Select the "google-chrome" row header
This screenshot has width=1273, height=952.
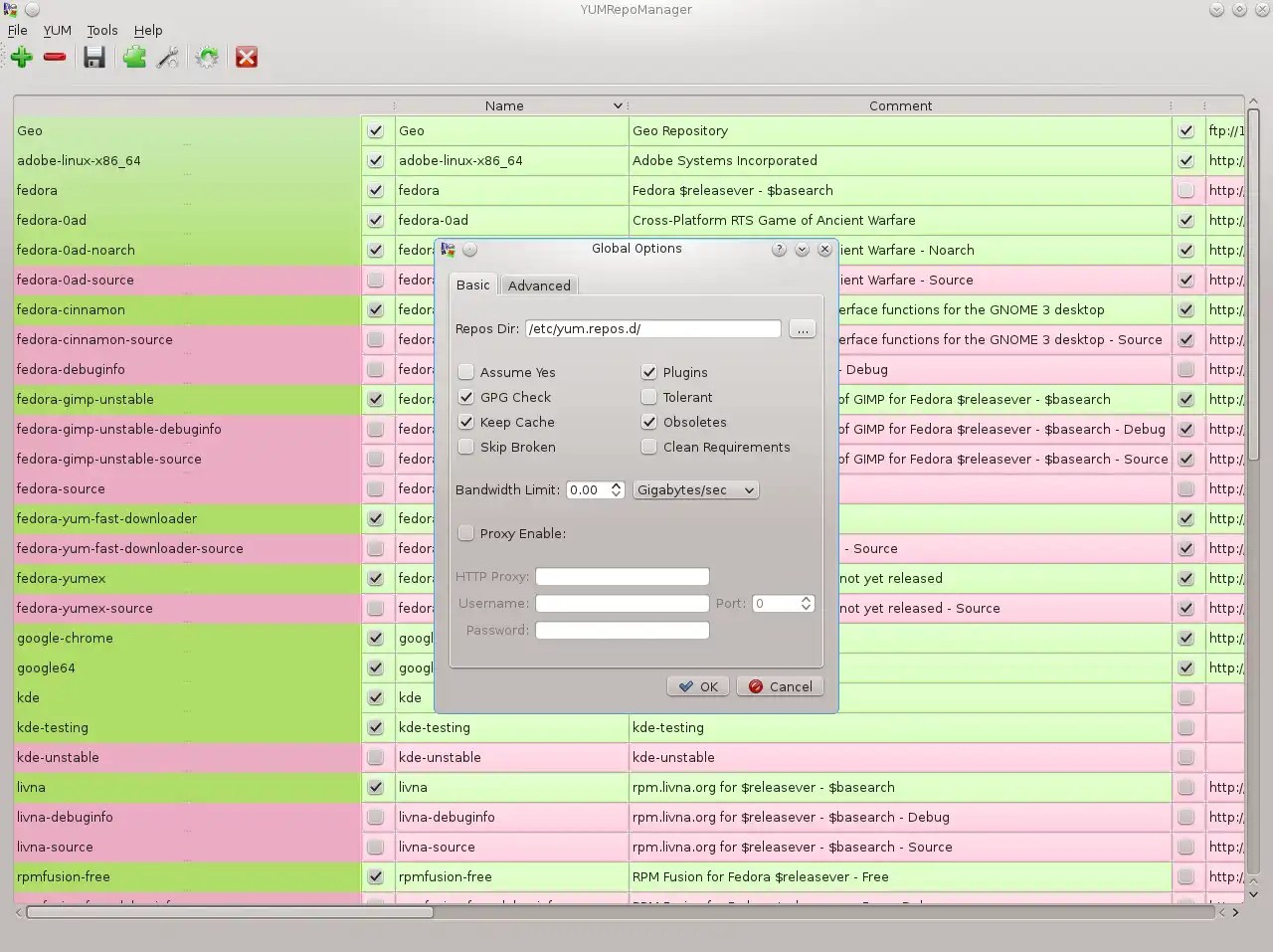coord(187,638)
